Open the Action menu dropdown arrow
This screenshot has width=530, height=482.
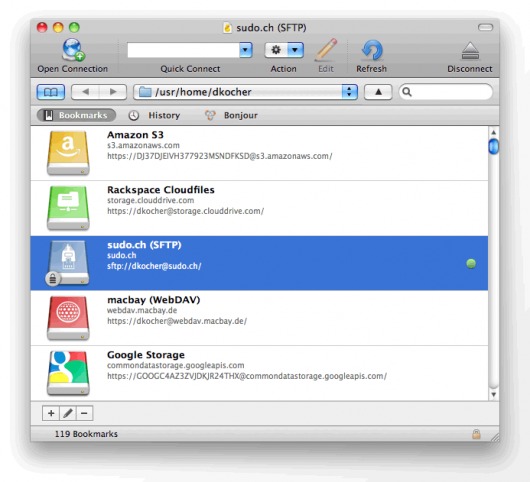[x=295, y=50]
